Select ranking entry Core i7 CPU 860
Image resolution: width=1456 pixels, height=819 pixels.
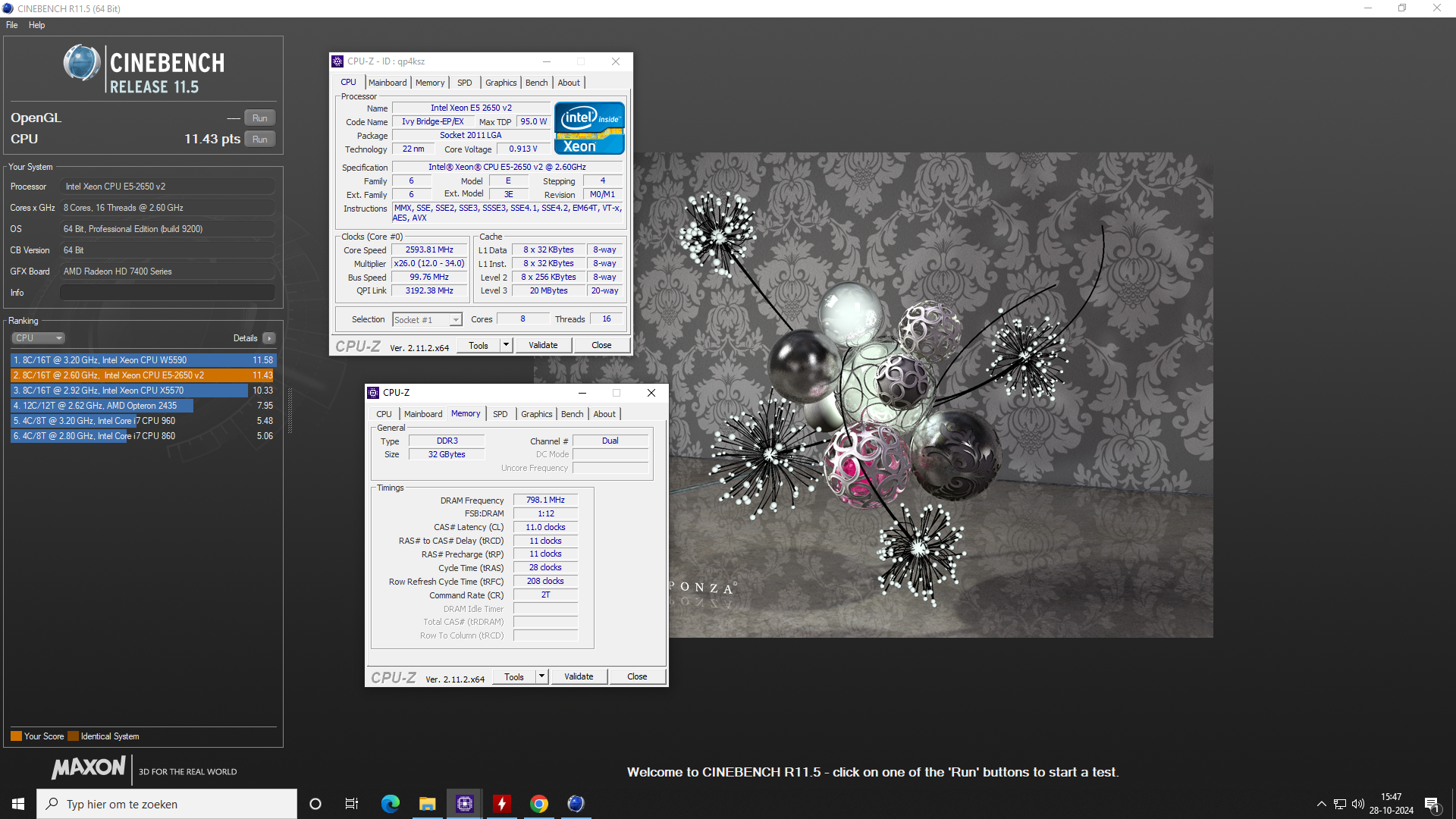(x=143, y=436)
